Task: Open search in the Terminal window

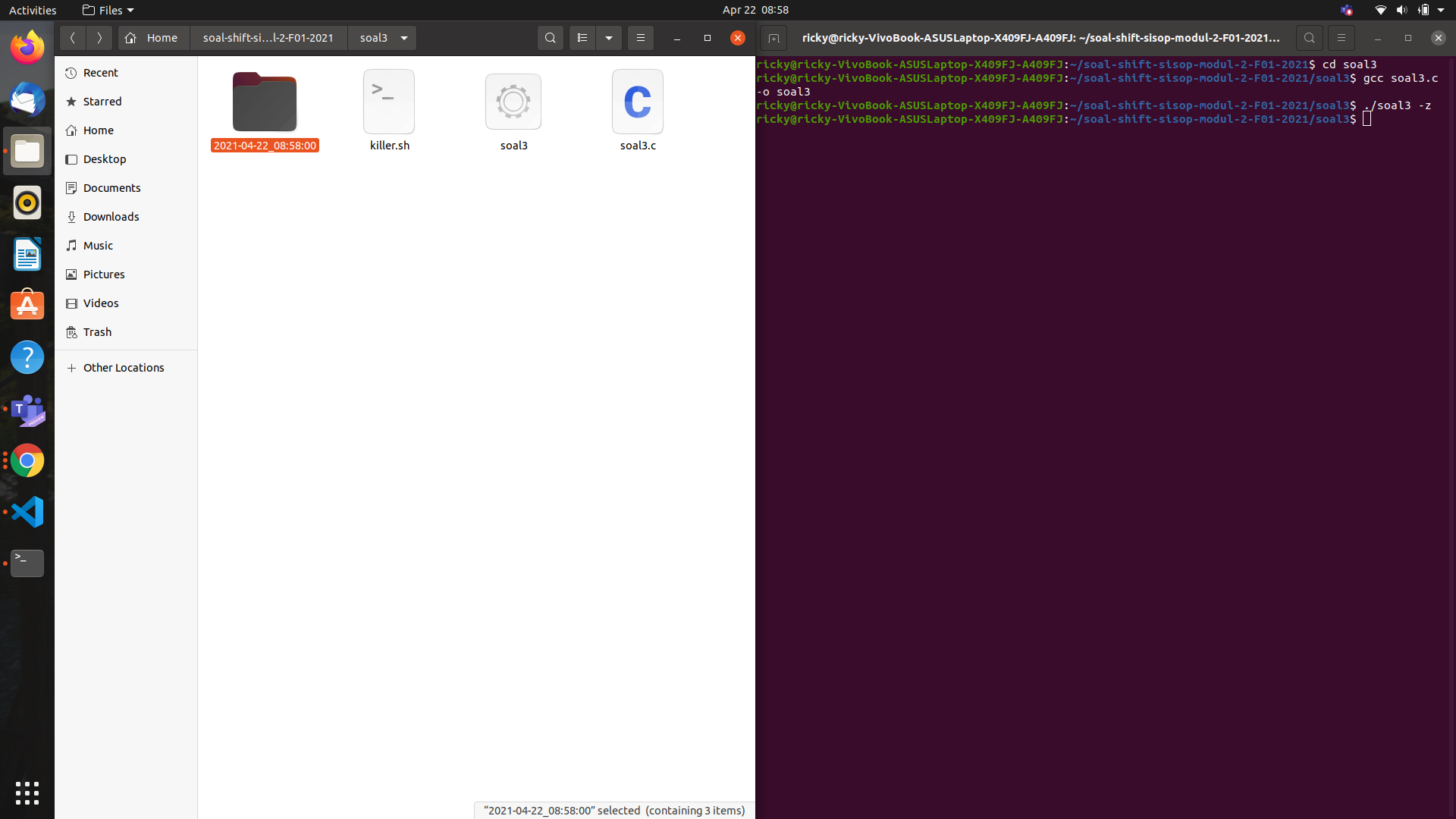Action: pos(1310,38)
